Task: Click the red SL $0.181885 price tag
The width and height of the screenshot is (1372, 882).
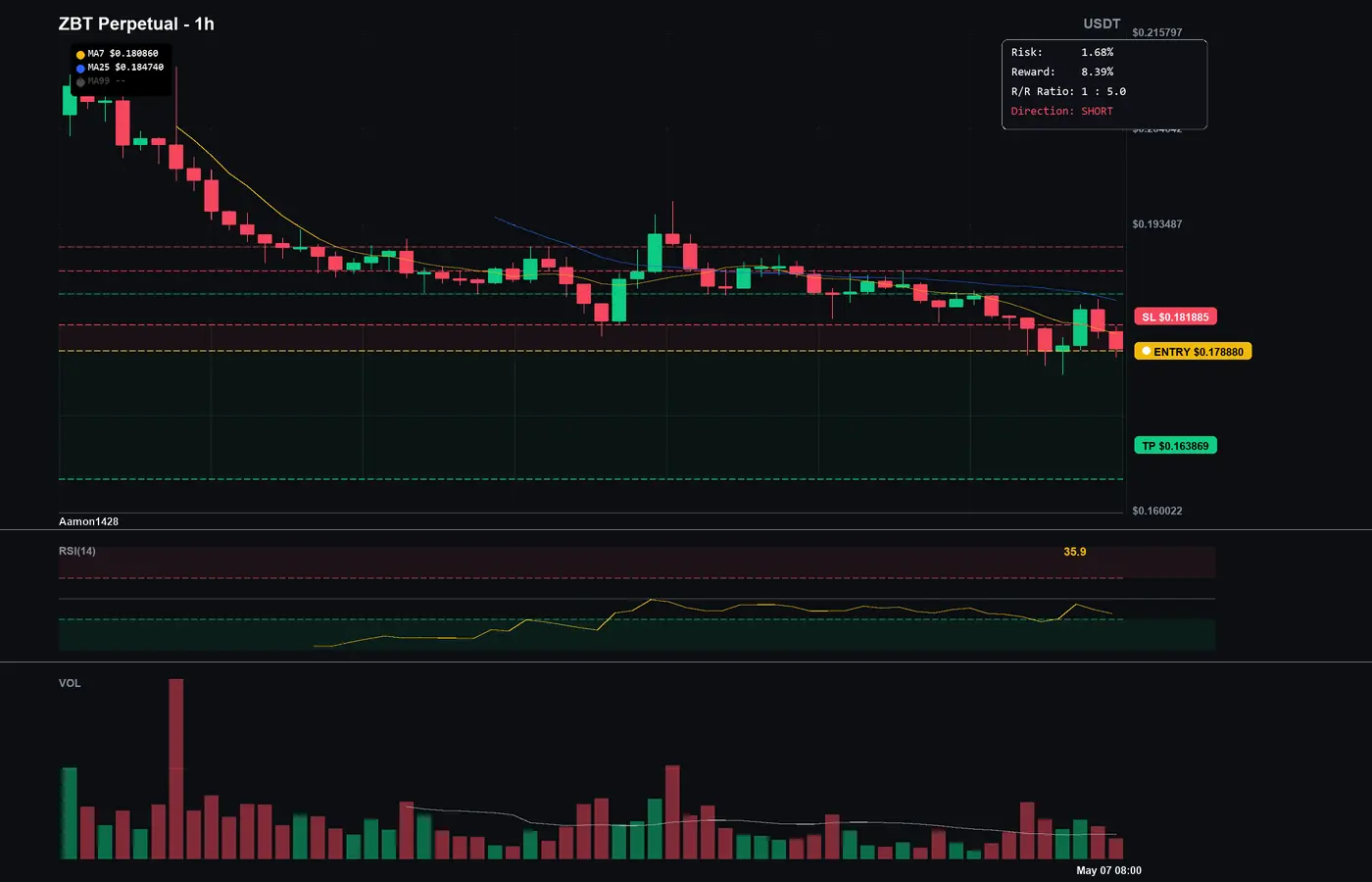Action: click(1176, 317)
